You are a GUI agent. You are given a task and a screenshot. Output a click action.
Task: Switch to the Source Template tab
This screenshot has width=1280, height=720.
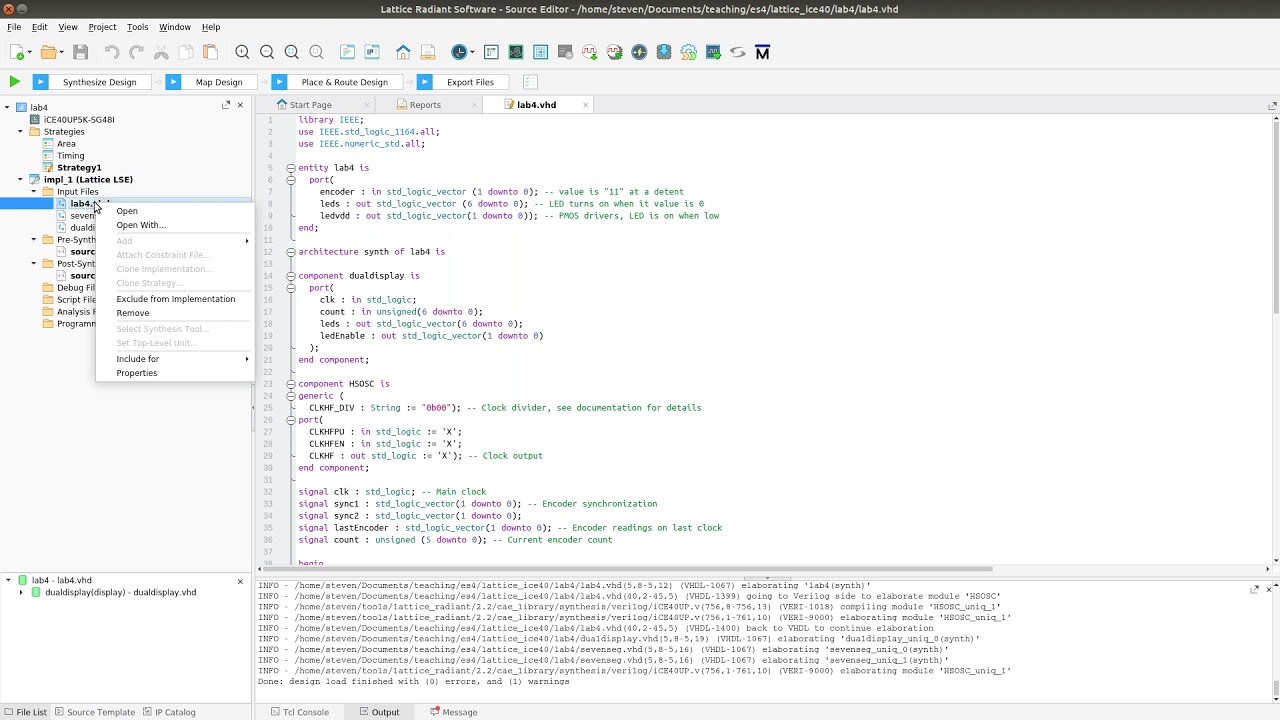(x=94, y=712)
